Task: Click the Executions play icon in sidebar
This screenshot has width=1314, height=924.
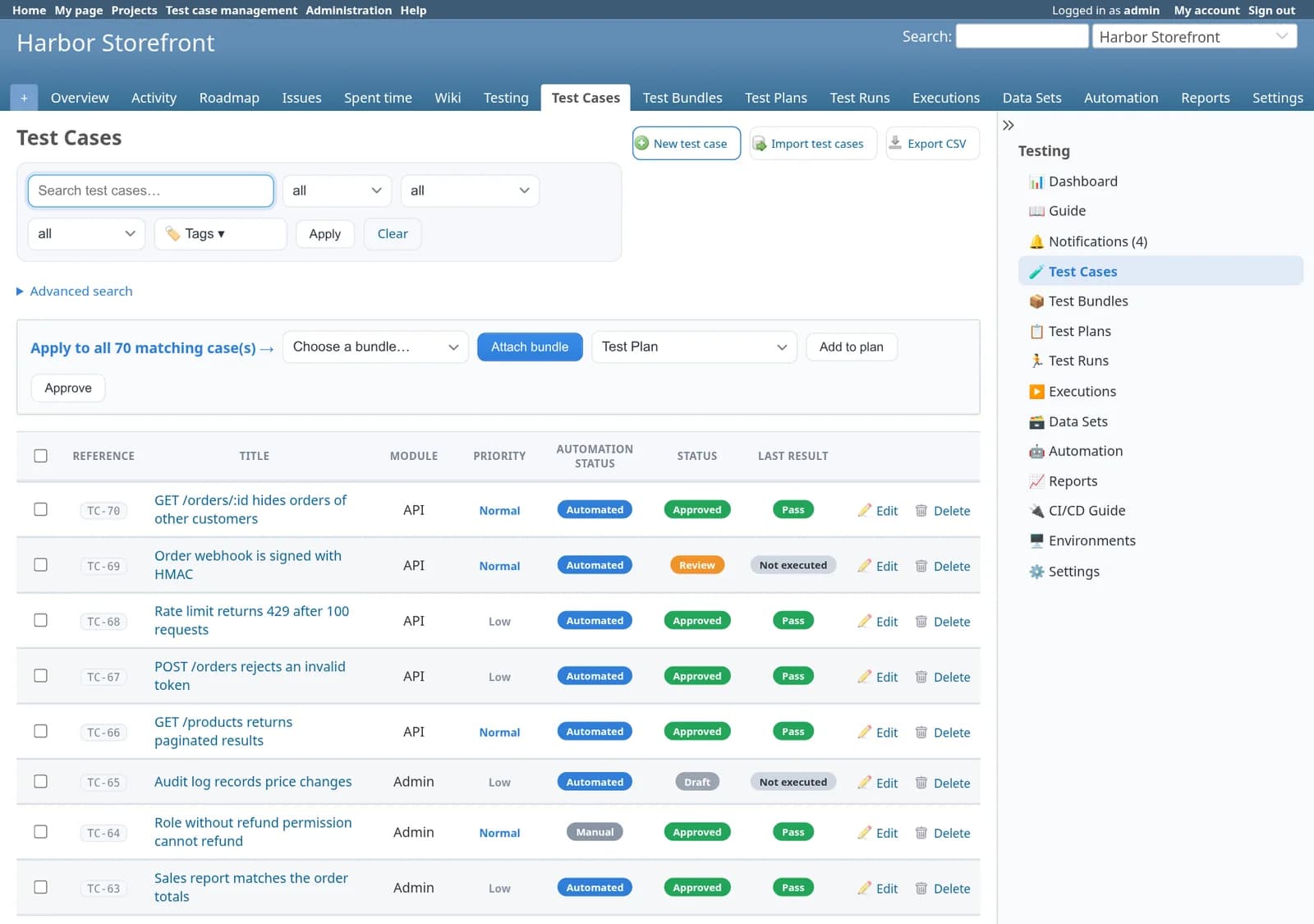Action: [1036, 392]
